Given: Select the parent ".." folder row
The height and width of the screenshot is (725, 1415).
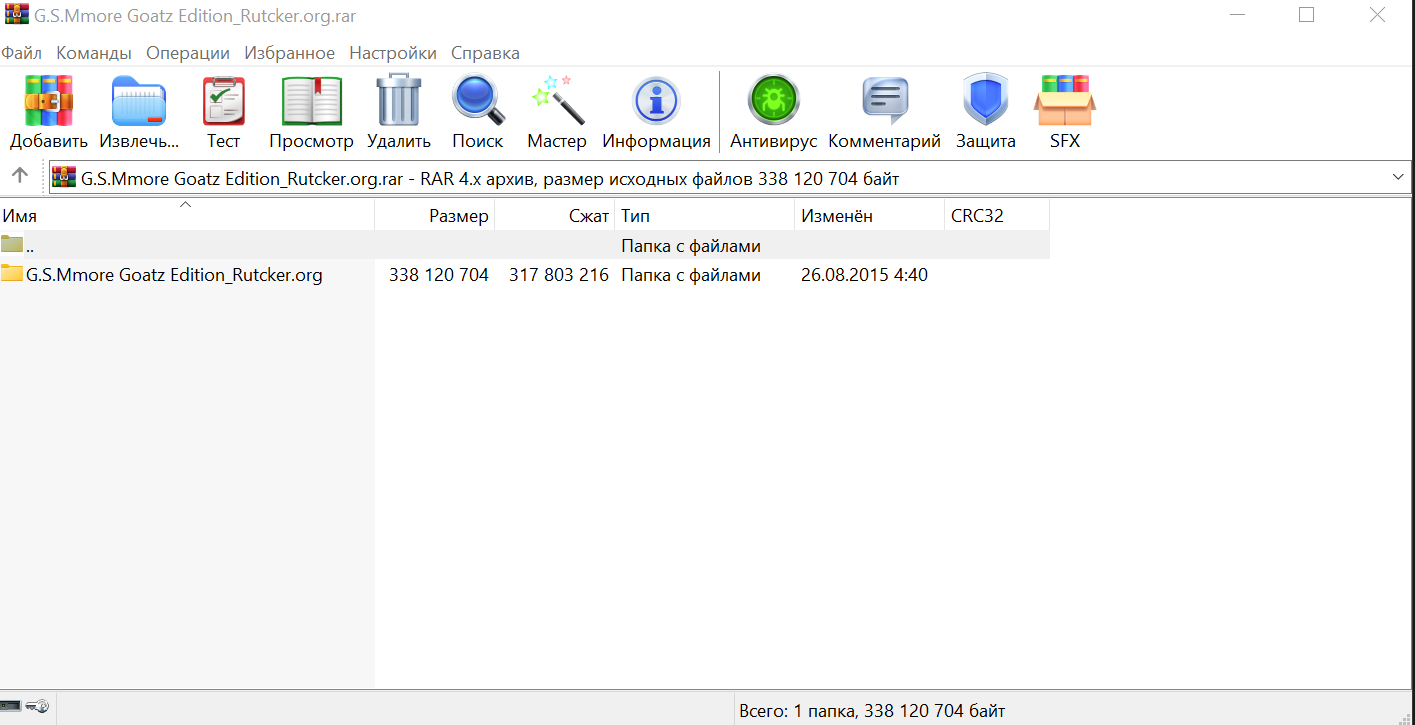Looking at the screenshot, I should (30, 246).
